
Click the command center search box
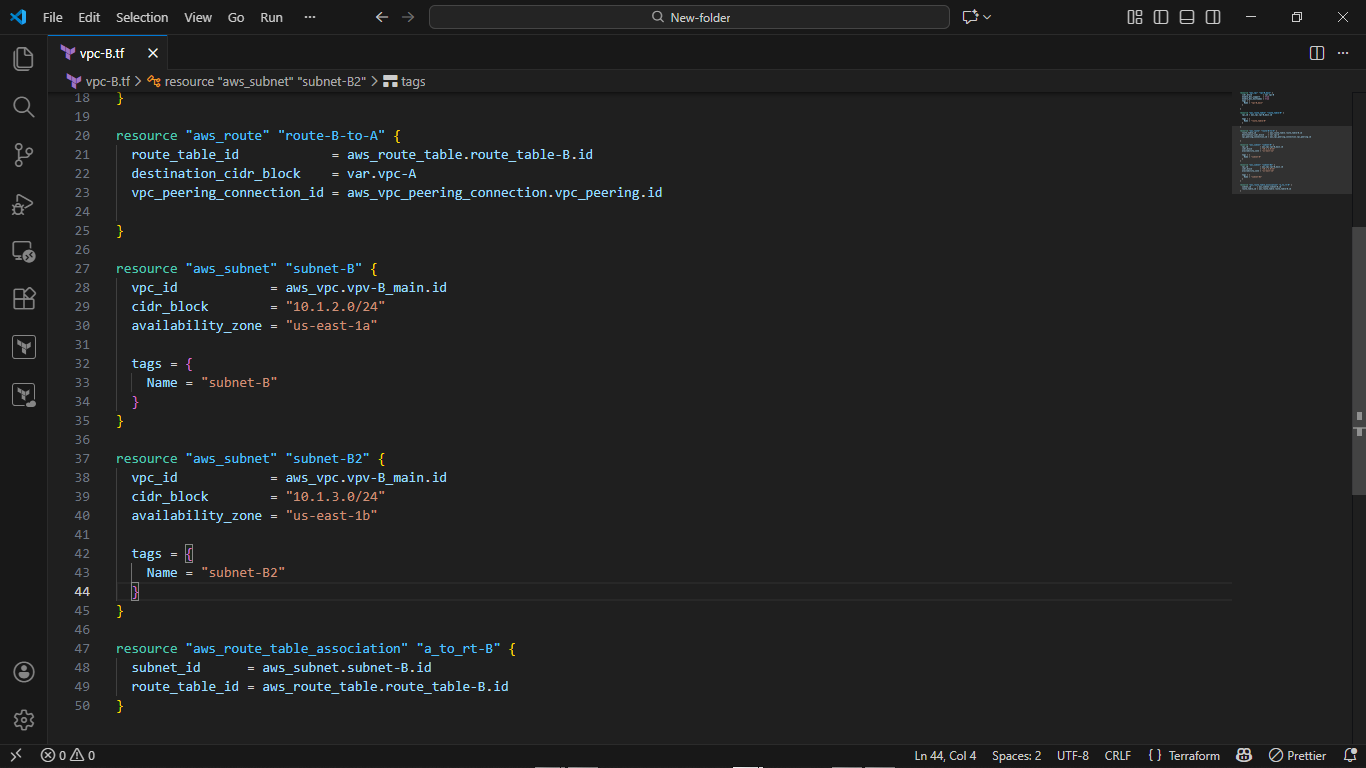click(x=689, y=17)
